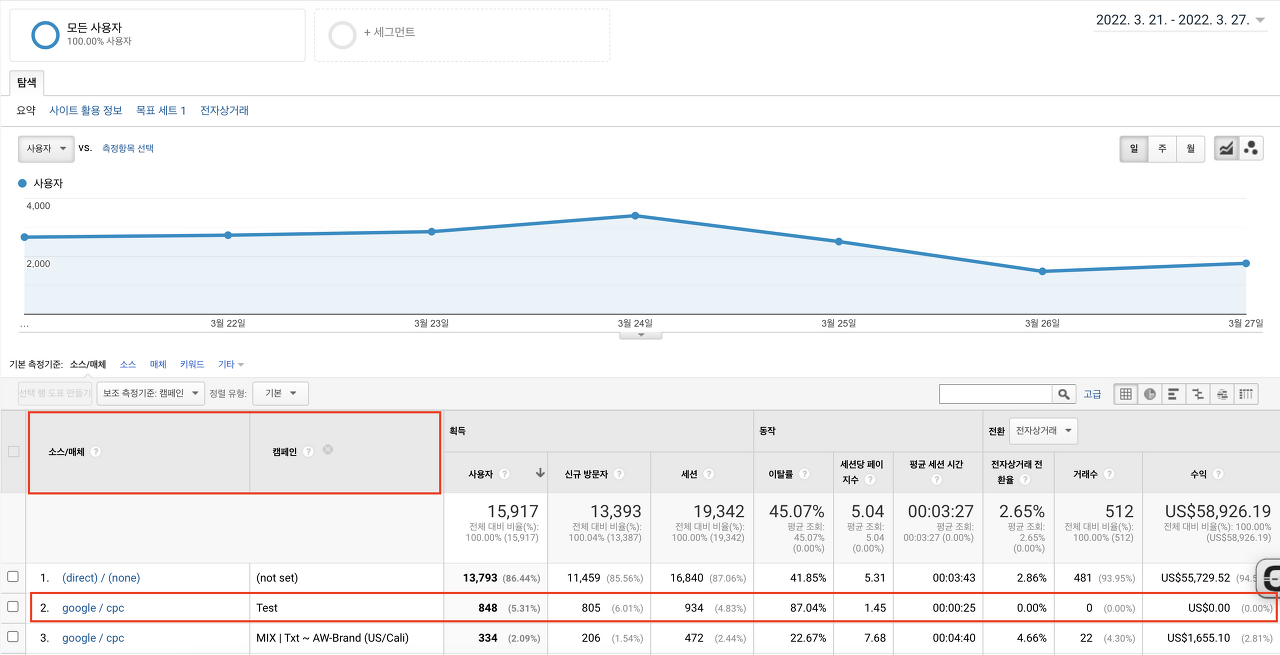1280x655 pixels.
Task: Open help icon for 평균 세션 시간
Action: tap(937, 480)
